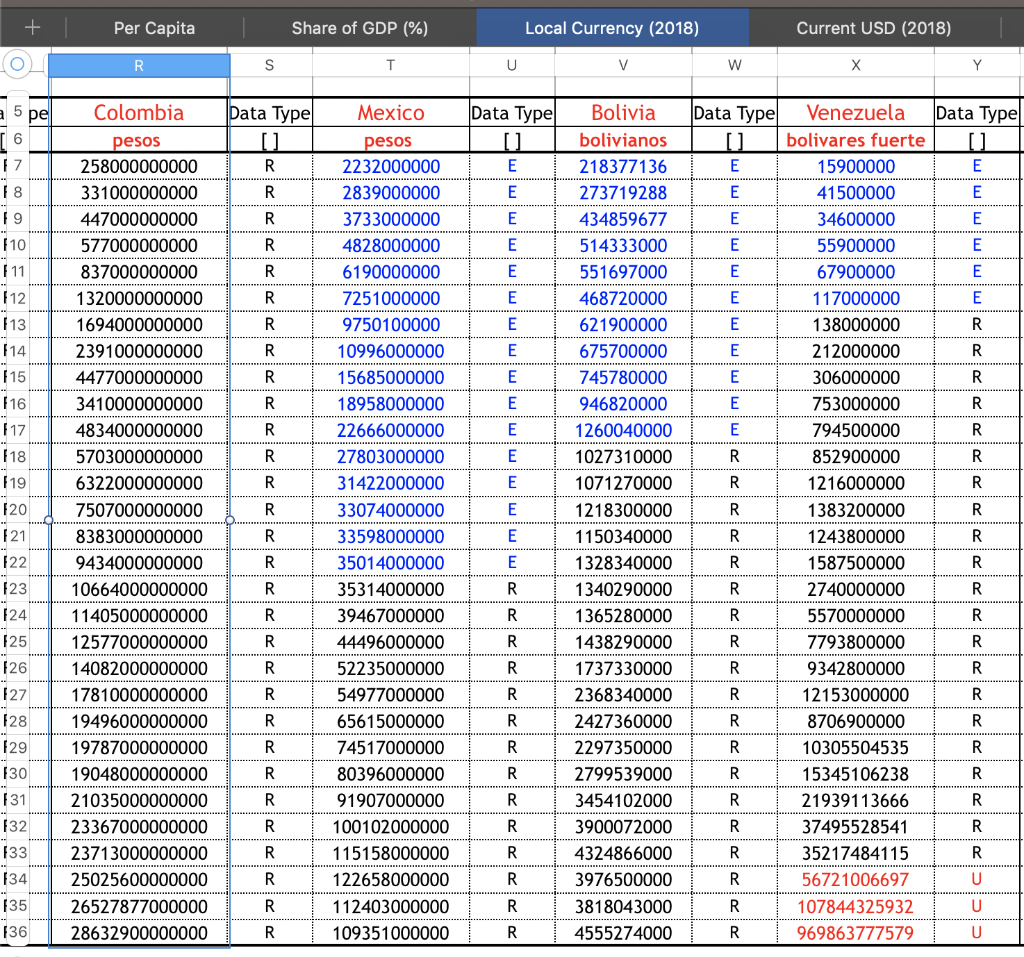Select row 5 header
1024x957 pixels.
pyautogui.click(x=18, y=112)
